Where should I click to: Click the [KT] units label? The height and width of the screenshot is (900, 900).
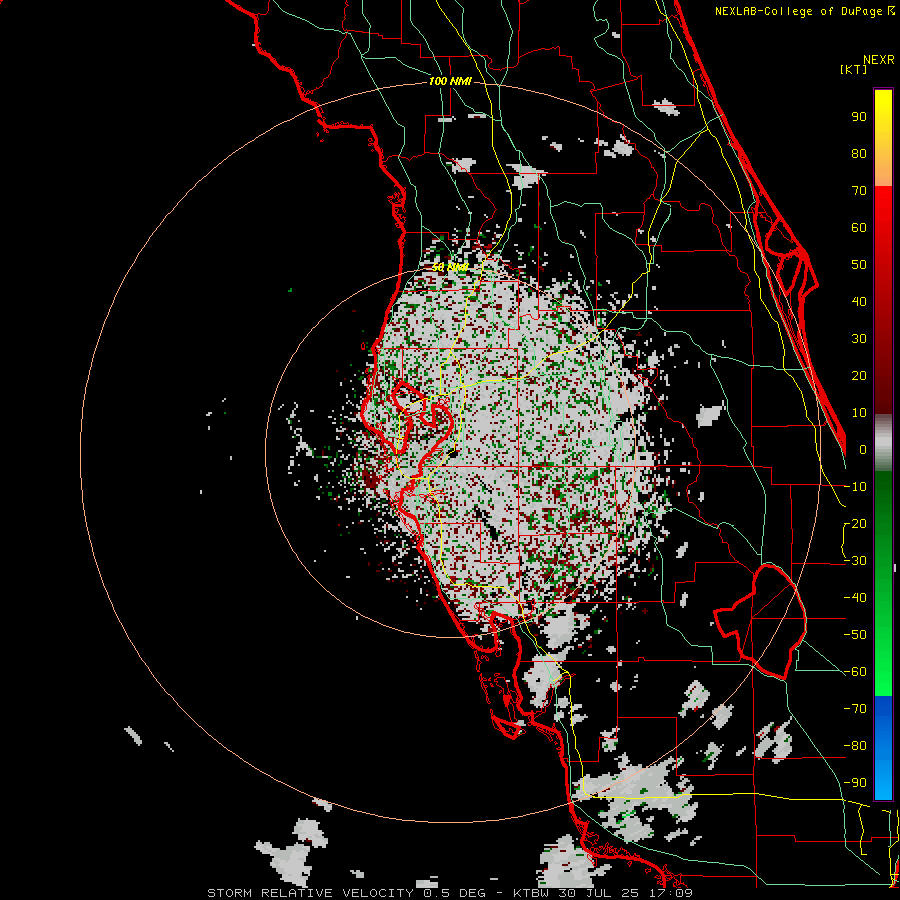[854, 69]
